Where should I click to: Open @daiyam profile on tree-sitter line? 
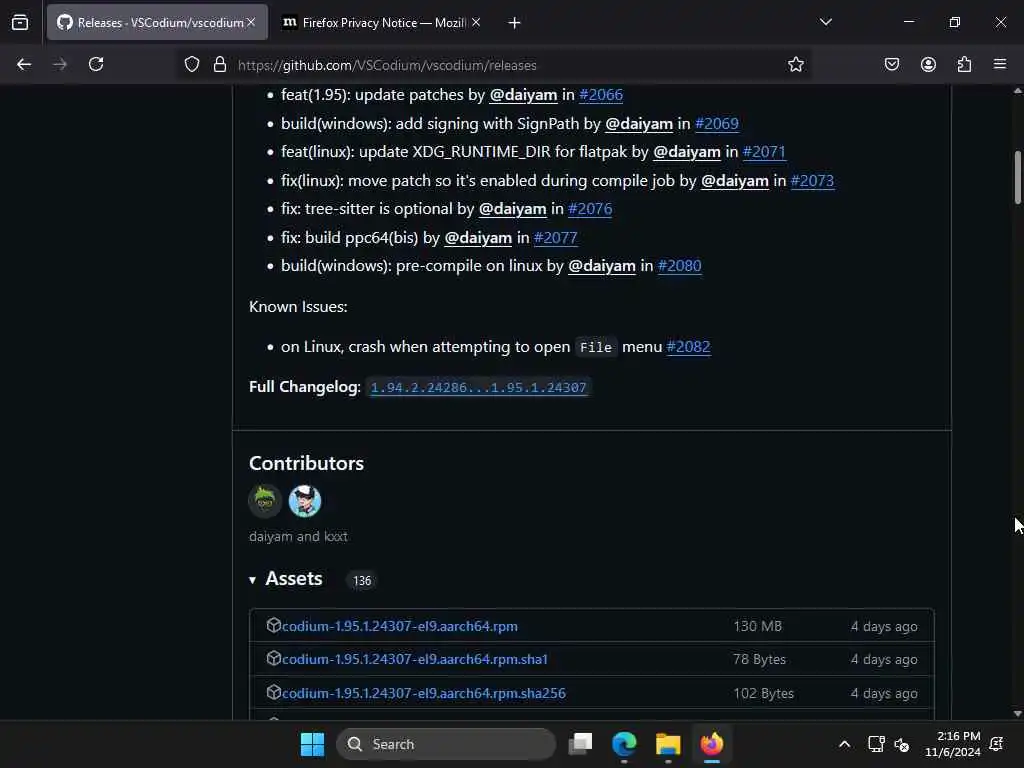[513, 209]
